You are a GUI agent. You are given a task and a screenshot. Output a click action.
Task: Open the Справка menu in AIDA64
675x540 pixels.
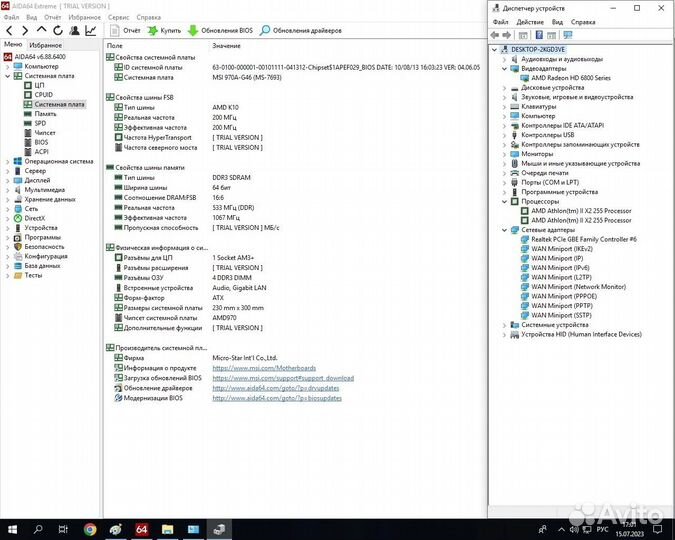(x=149, y=17)
